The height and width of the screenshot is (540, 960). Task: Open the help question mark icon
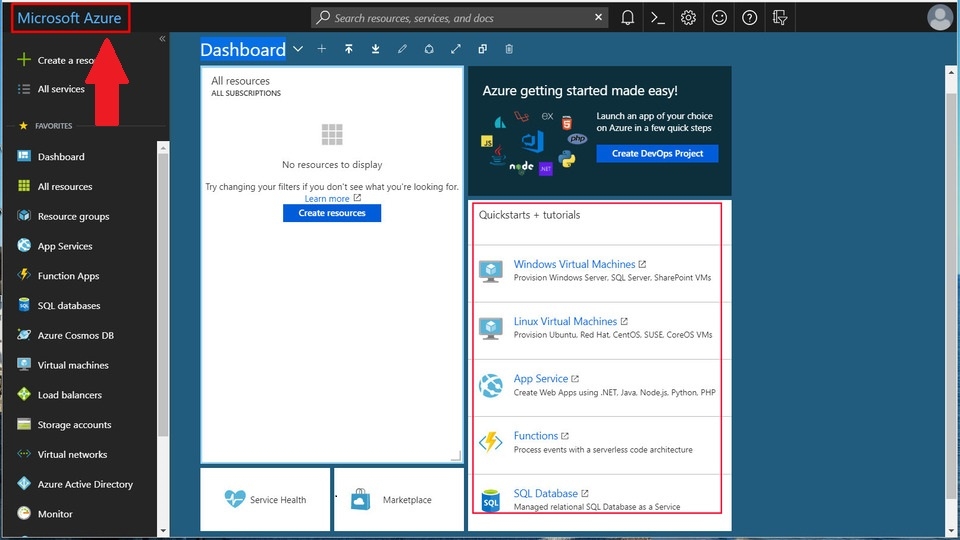(749, 18)
